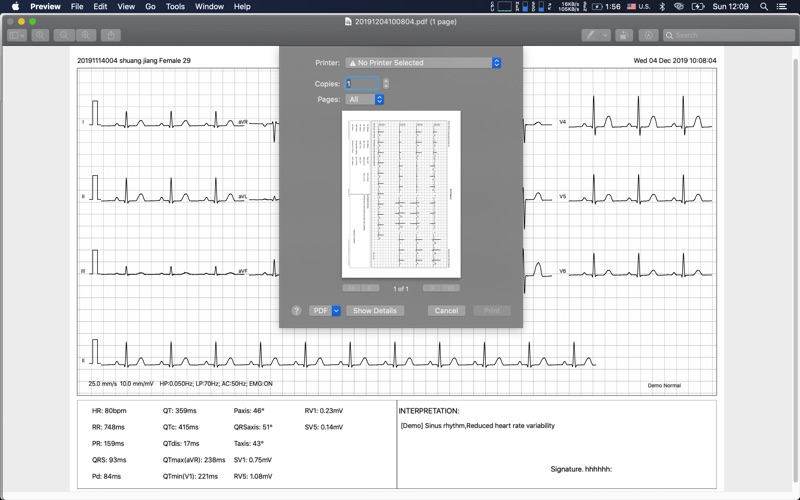Click the rotate page icon
This screenshot has width=800, height=500.
(x=624, y=35)
